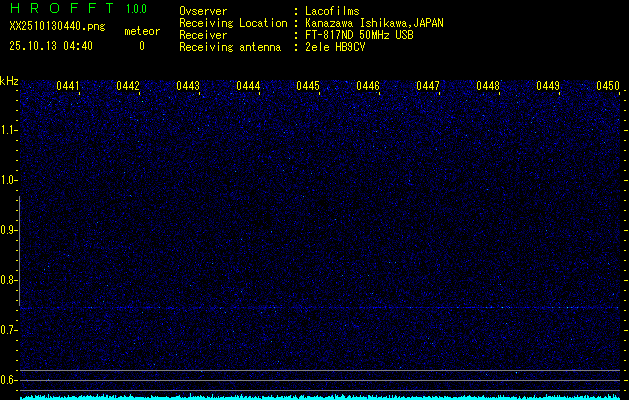Click the 25.10.13 04:40 timestamp
629x400 pixels.
point(51,46)
